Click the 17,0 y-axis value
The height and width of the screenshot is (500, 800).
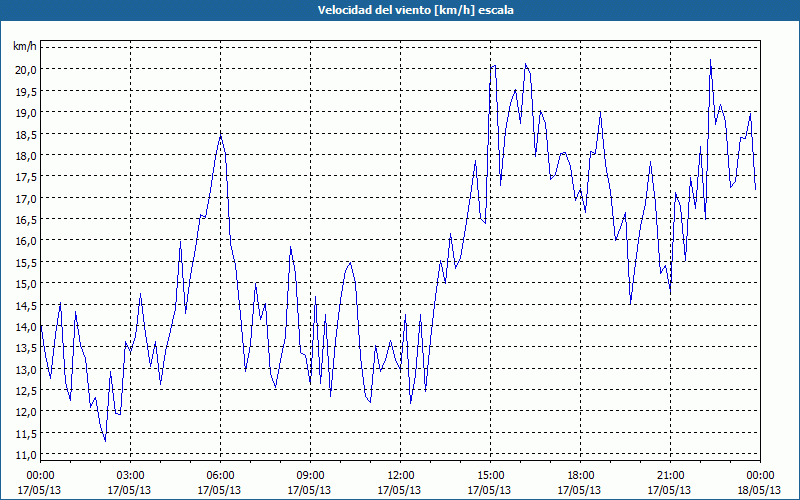pyautogui.click(x=27, y=198)
